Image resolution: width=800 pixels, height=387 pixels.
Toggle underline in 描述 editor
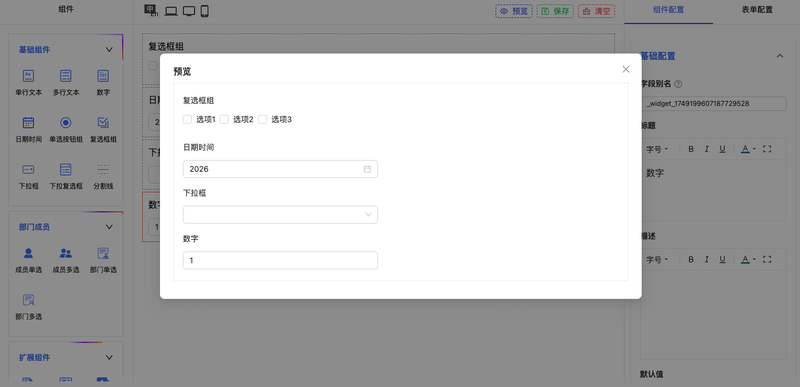[722, 260]
